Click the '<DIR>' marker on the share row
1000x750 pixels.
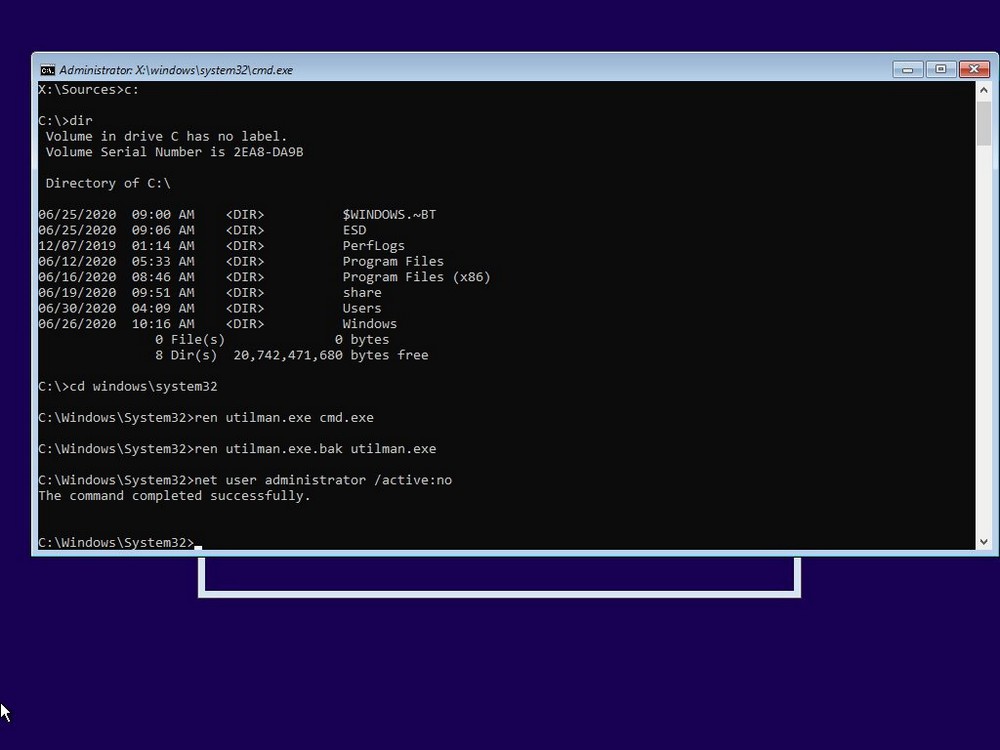pyautogui.click(x=245, y=293)
